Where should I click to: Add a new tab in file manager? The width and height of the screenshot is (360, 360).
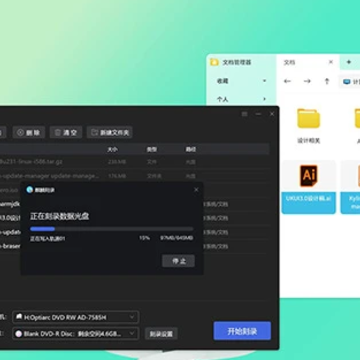tap(349, 62)
